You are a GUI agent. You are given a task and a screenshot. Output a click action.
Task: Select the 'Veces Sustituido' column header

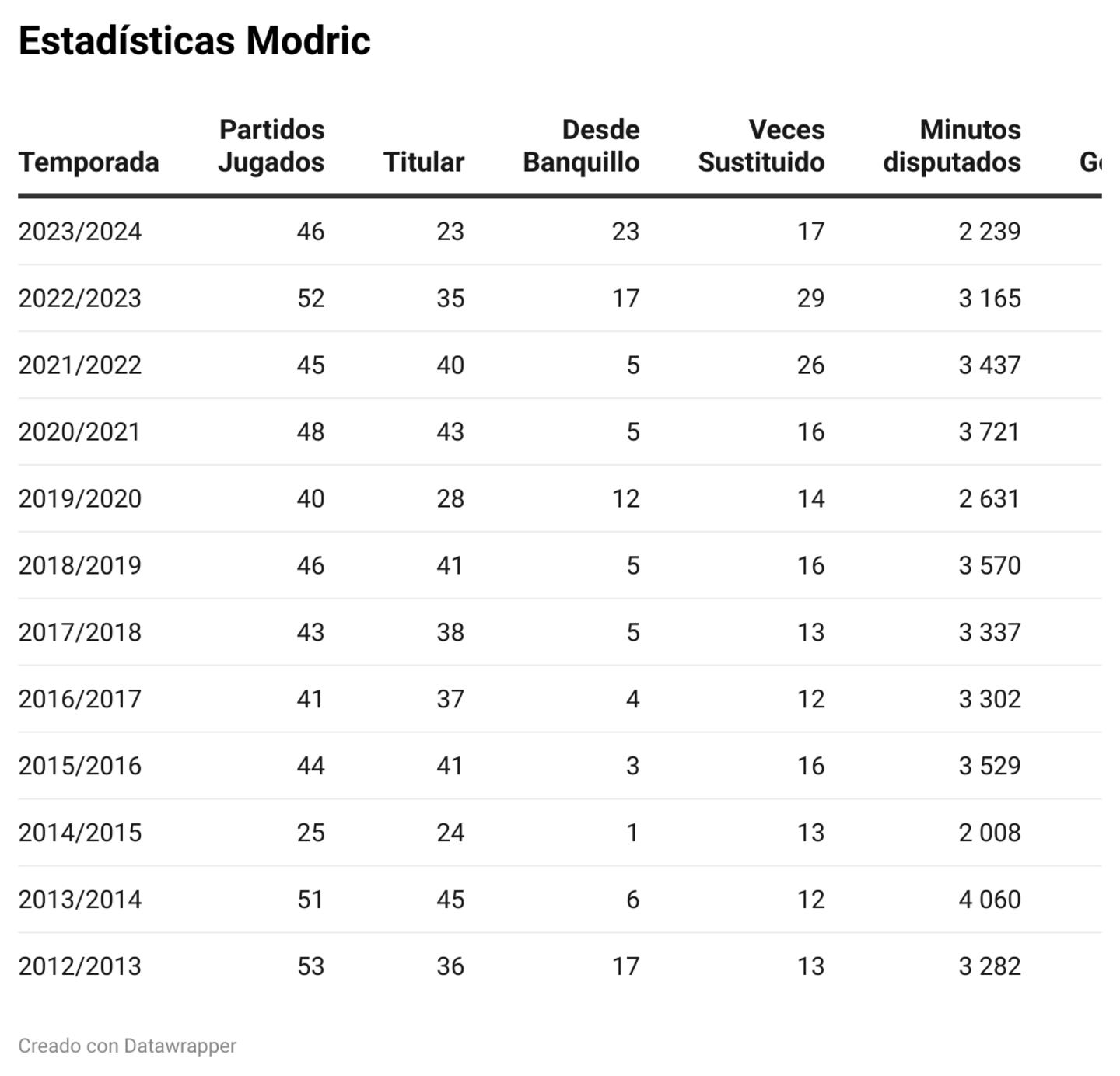[761, 145]
